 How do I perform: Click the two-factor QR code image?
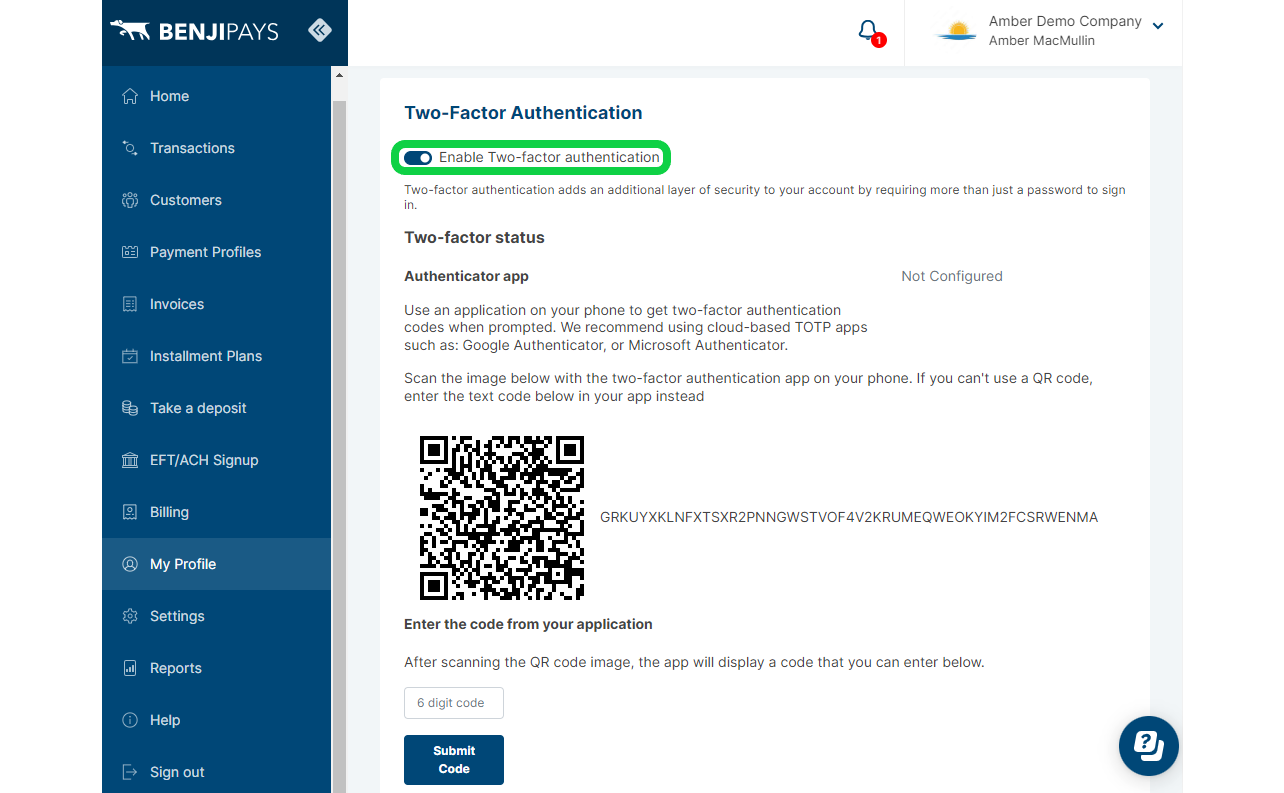tap(502, 517)
